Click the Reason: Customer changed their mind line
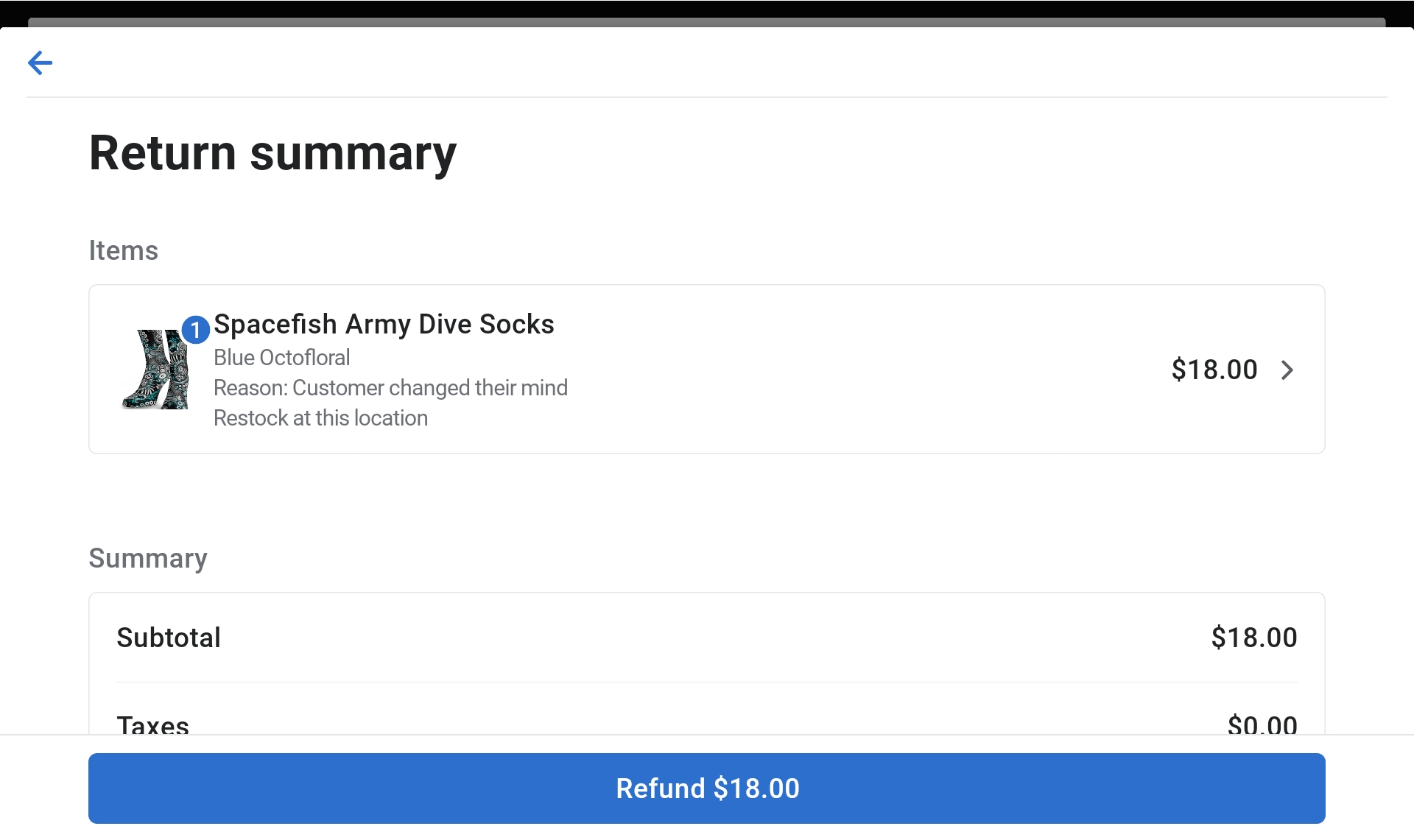Screen dimensions: 1414x840 pyautogui.click(x=390, y=388)
